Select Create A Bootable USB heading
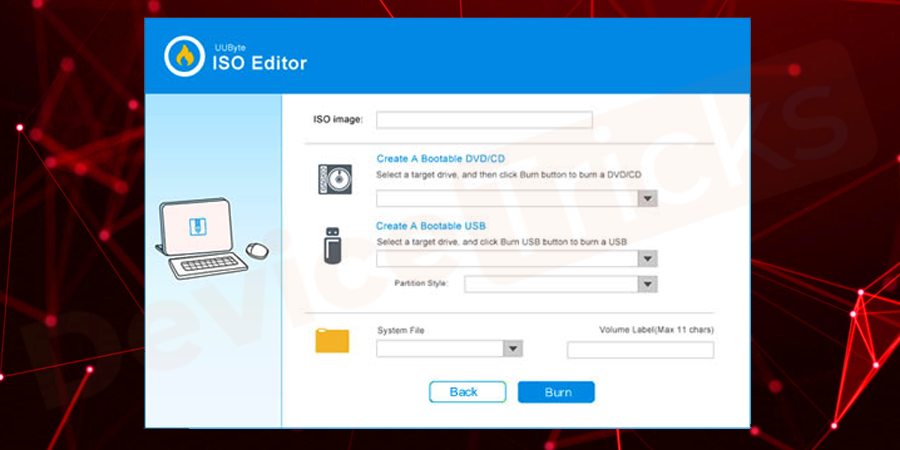This screenshot has width=900, height=450. (x=431, y=226)
